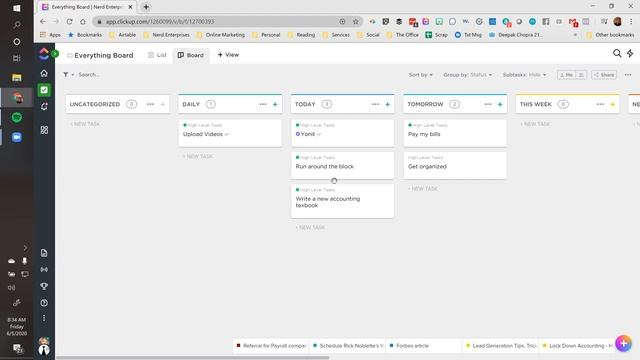Open the board's three-dot options menu
This screenshot has height=360, width=640.
pyautogui.click(x=628, y=75)
